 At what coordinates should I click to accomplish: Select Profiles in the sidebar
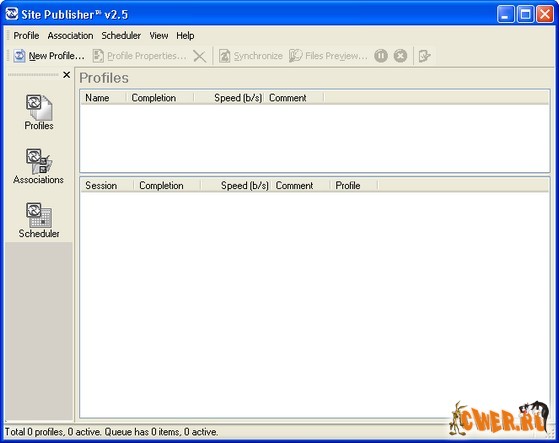click(39, 112)
